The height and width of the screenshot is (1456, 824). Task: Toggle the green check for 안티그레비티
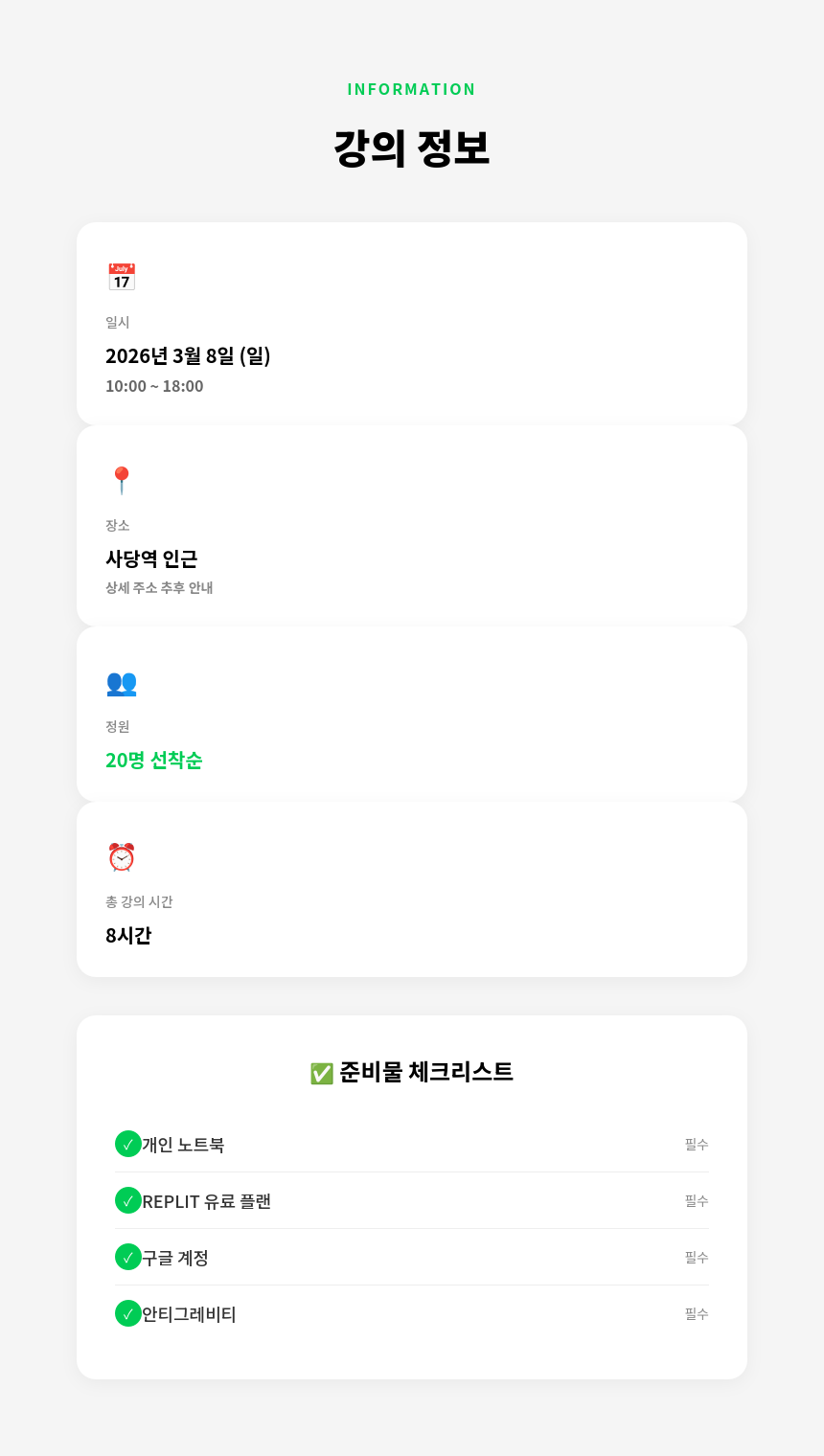128,1313
